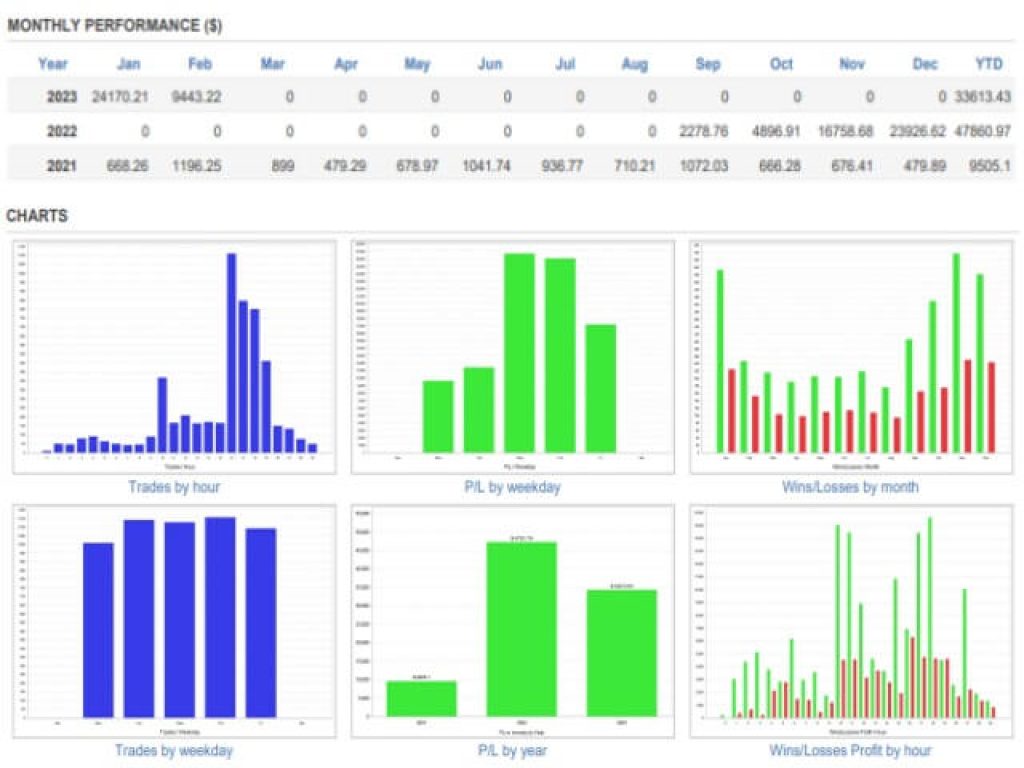Select the 2021 row label
The width and height of the screenshot is (1024, 768).
coord(62,165)
